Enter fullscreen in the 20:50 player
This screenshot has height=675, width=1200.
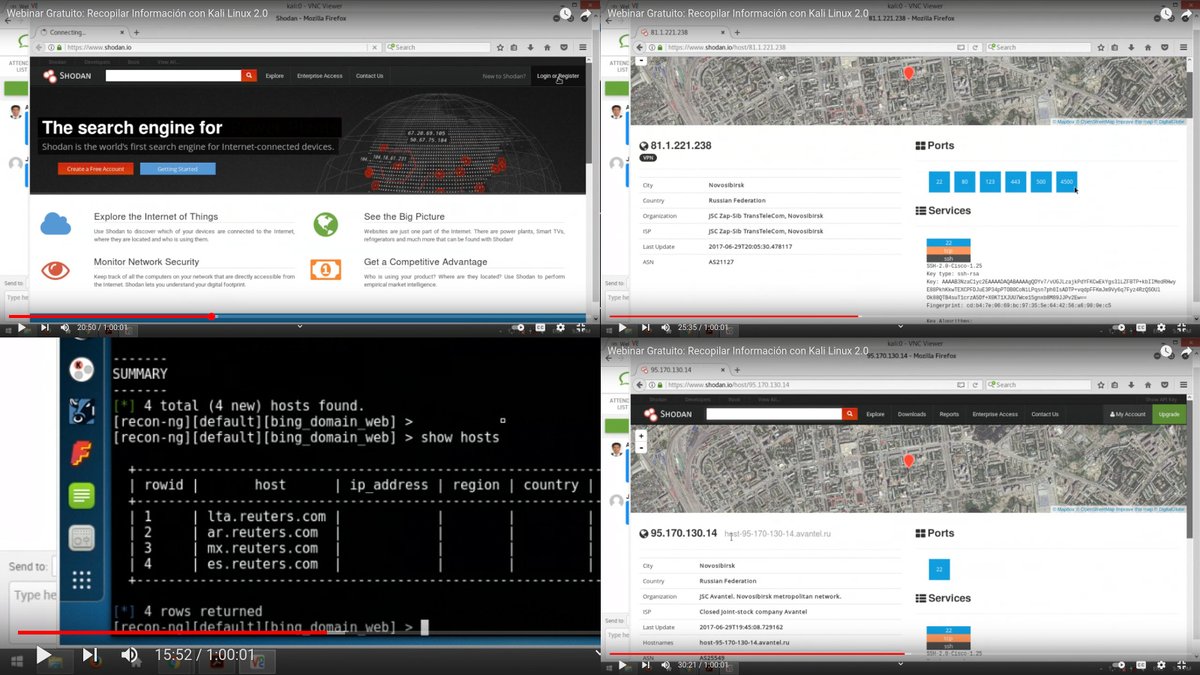pos(581,327)
